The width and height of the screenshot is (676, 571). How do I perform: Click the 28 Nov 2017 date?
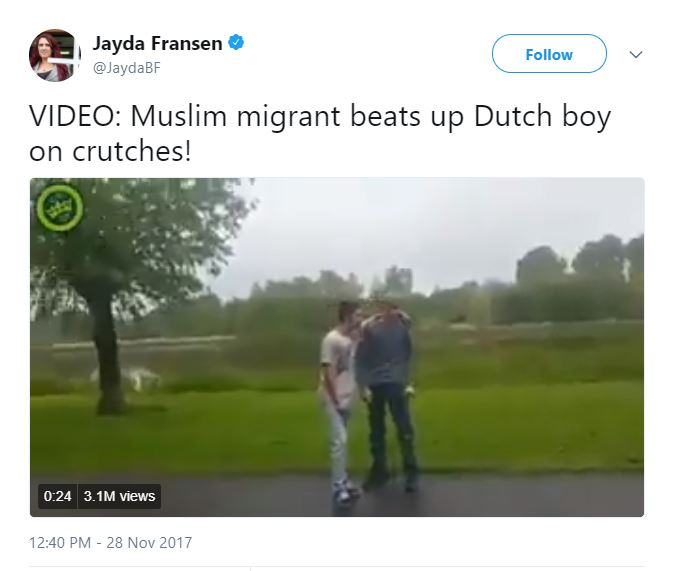pyautogui.click(x=149, y=543)
